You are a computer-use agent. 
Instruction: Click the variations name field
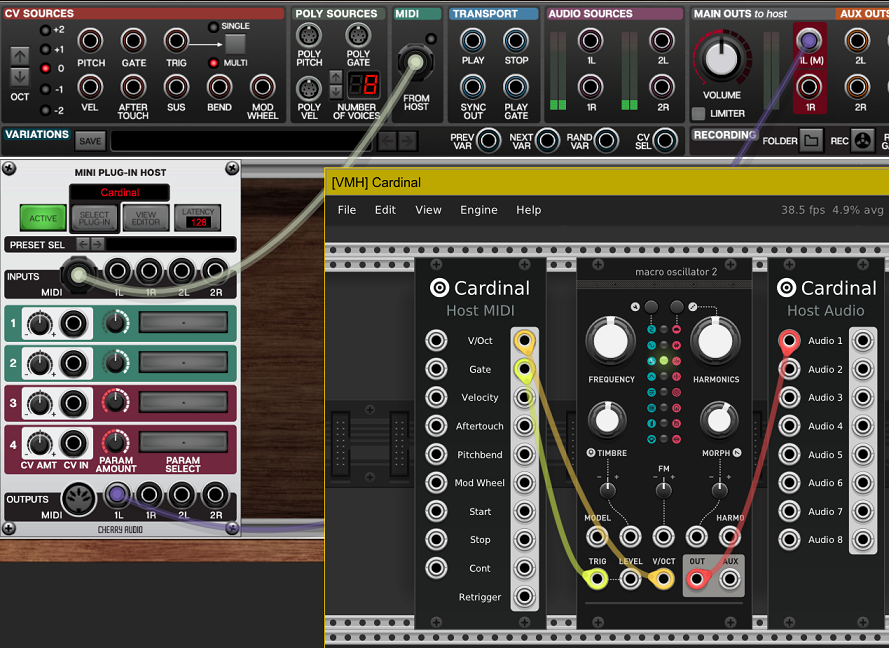pos(241,141)
